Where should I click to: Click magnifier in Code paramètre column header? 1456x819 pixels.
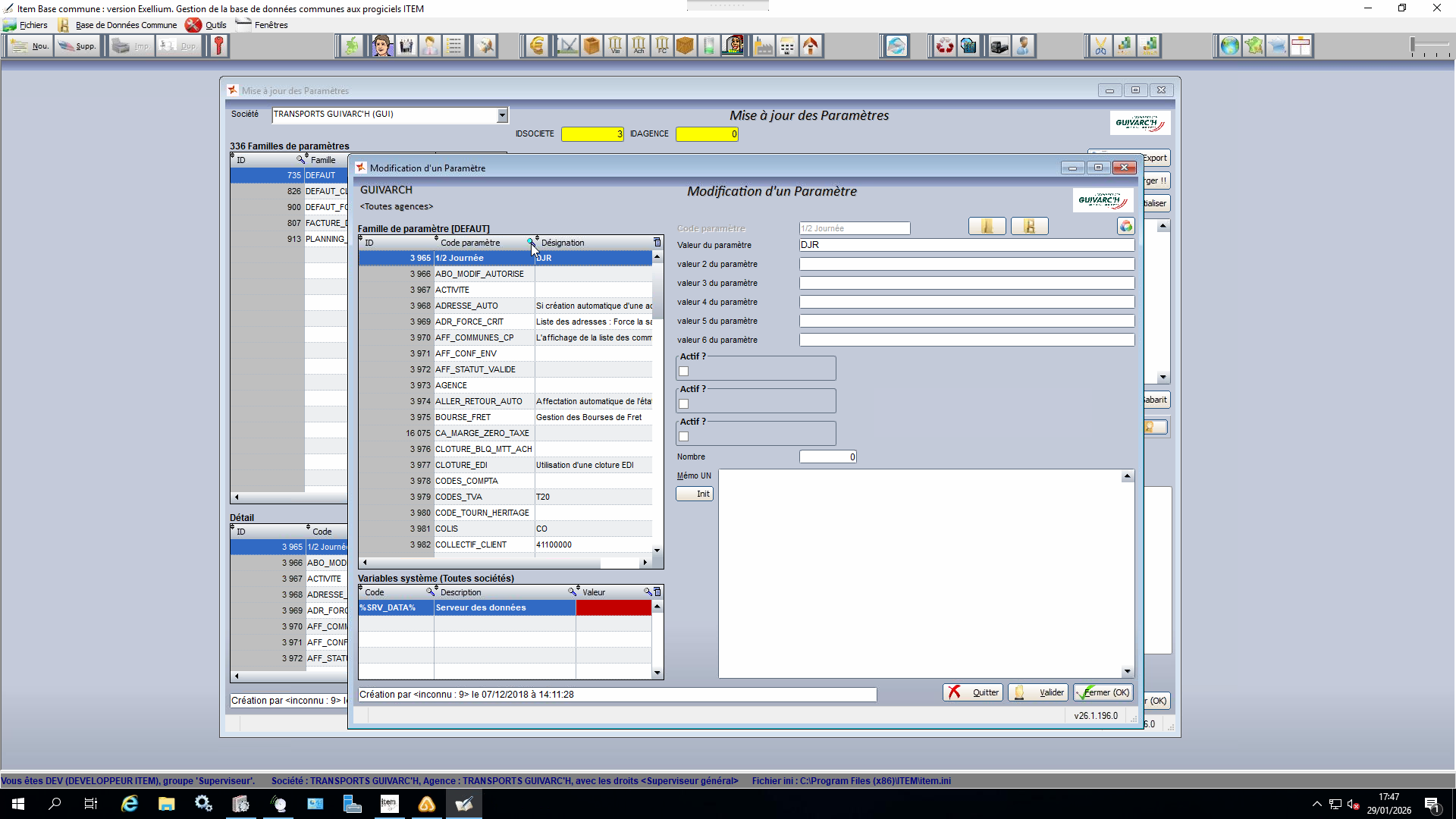pos(530,243)
